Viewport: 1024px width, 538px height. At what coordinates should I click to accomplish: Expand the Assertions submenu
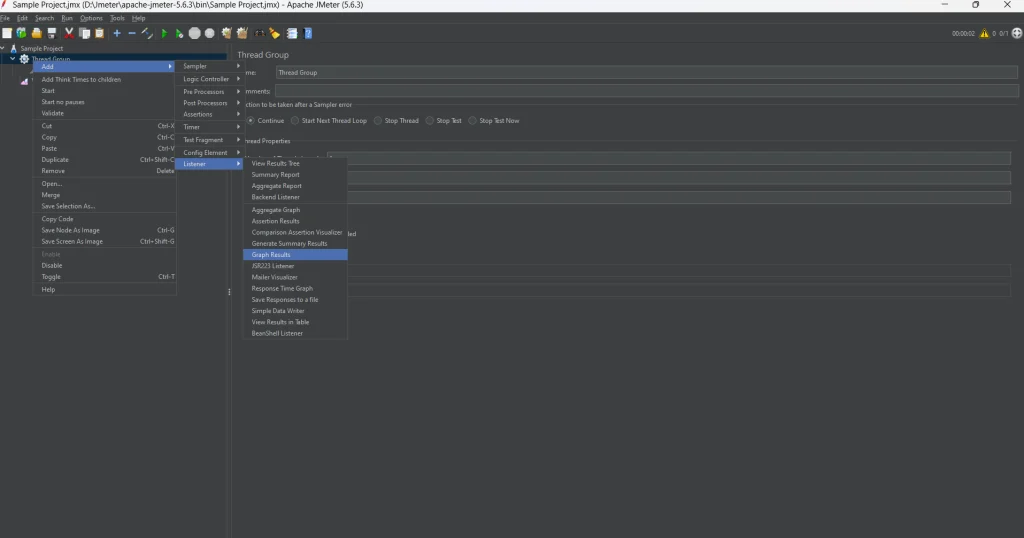[x=209, y=114]
